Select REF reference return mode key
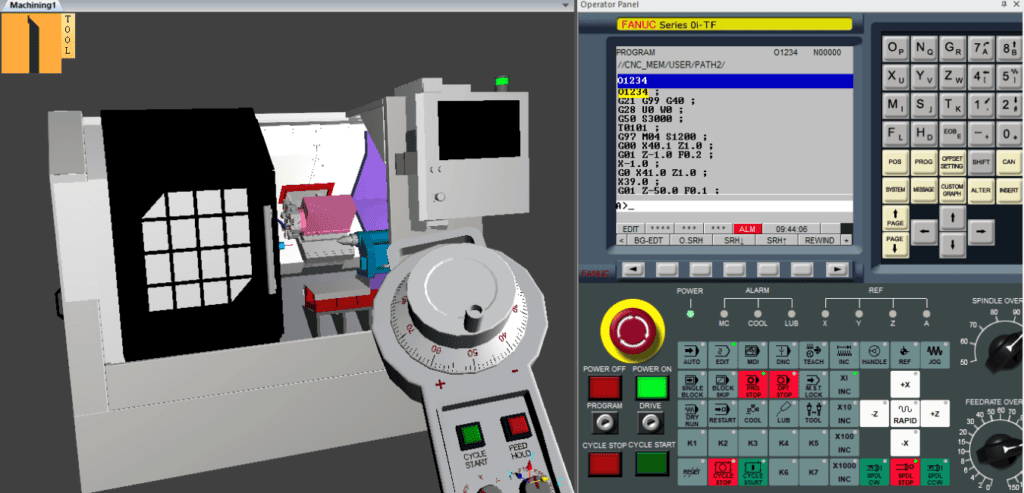Viewport: 1024px width, 493px height. (x=904, y=355)
